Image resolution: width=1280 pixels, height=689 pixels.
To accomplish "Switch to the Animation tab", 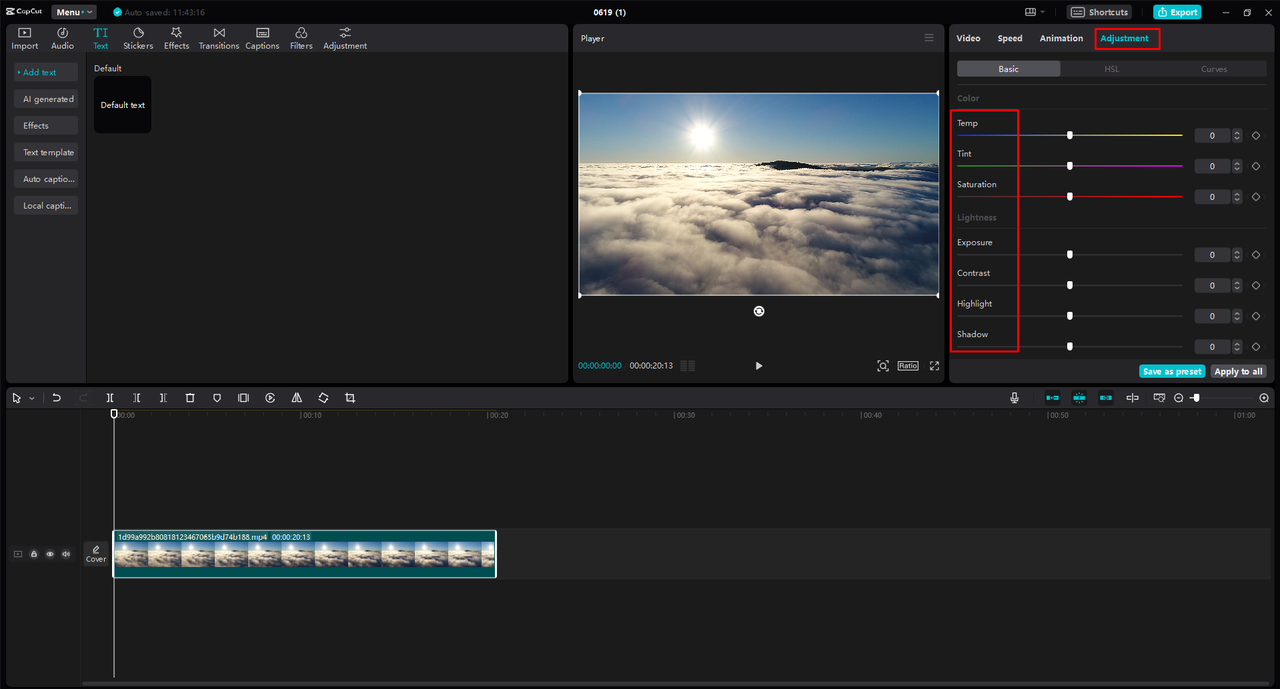I will click(1061, 38).
